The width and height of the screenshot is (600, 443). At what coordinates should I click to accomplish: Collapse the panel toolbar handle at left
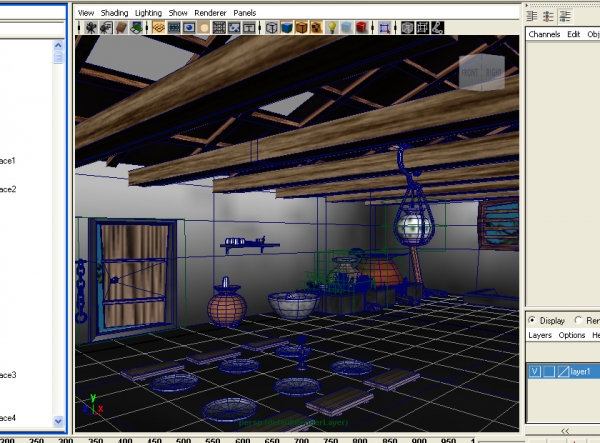79,28
